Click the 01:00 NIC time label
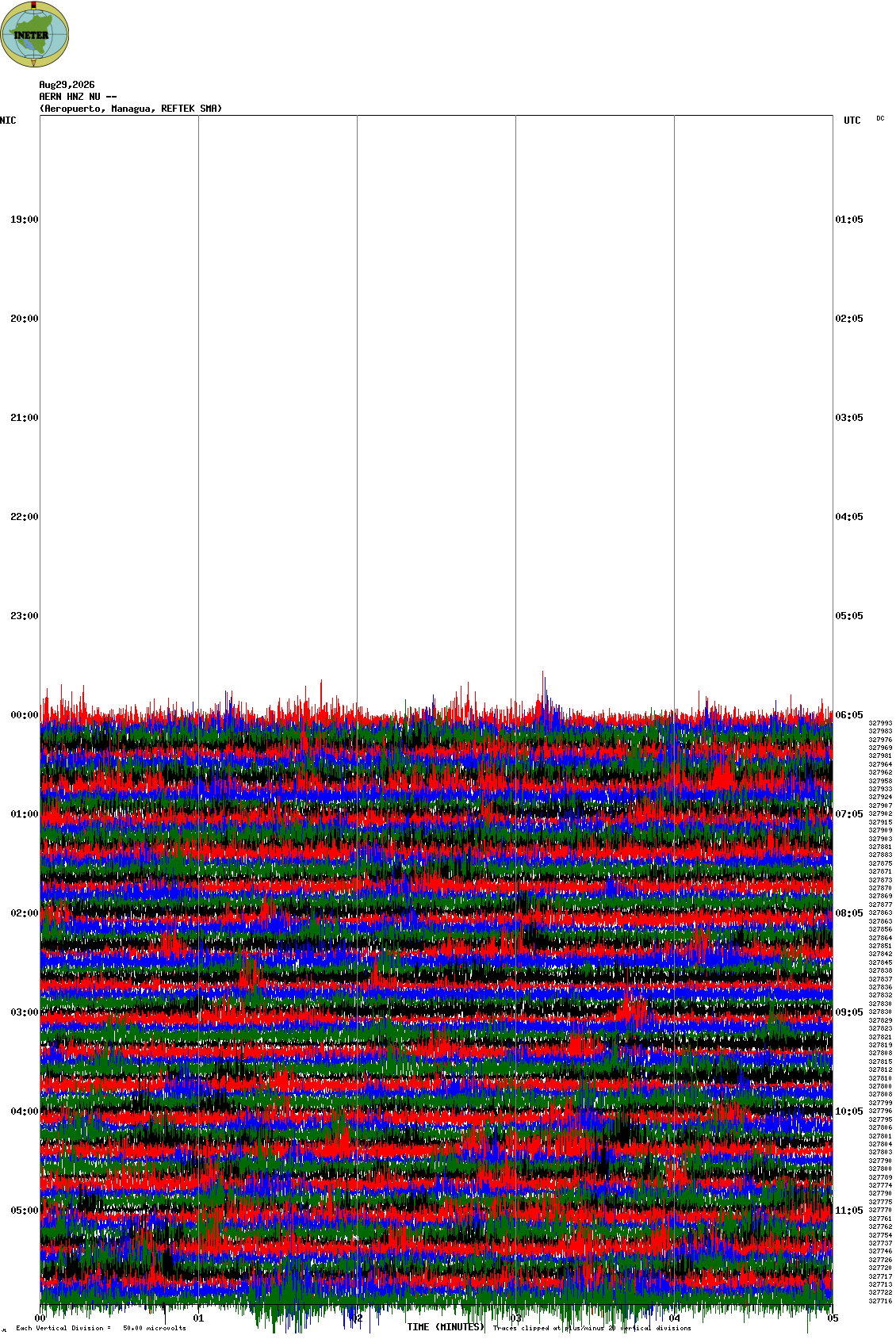The width and height of the screenshot is (896, 1339). tap(24, 814)
